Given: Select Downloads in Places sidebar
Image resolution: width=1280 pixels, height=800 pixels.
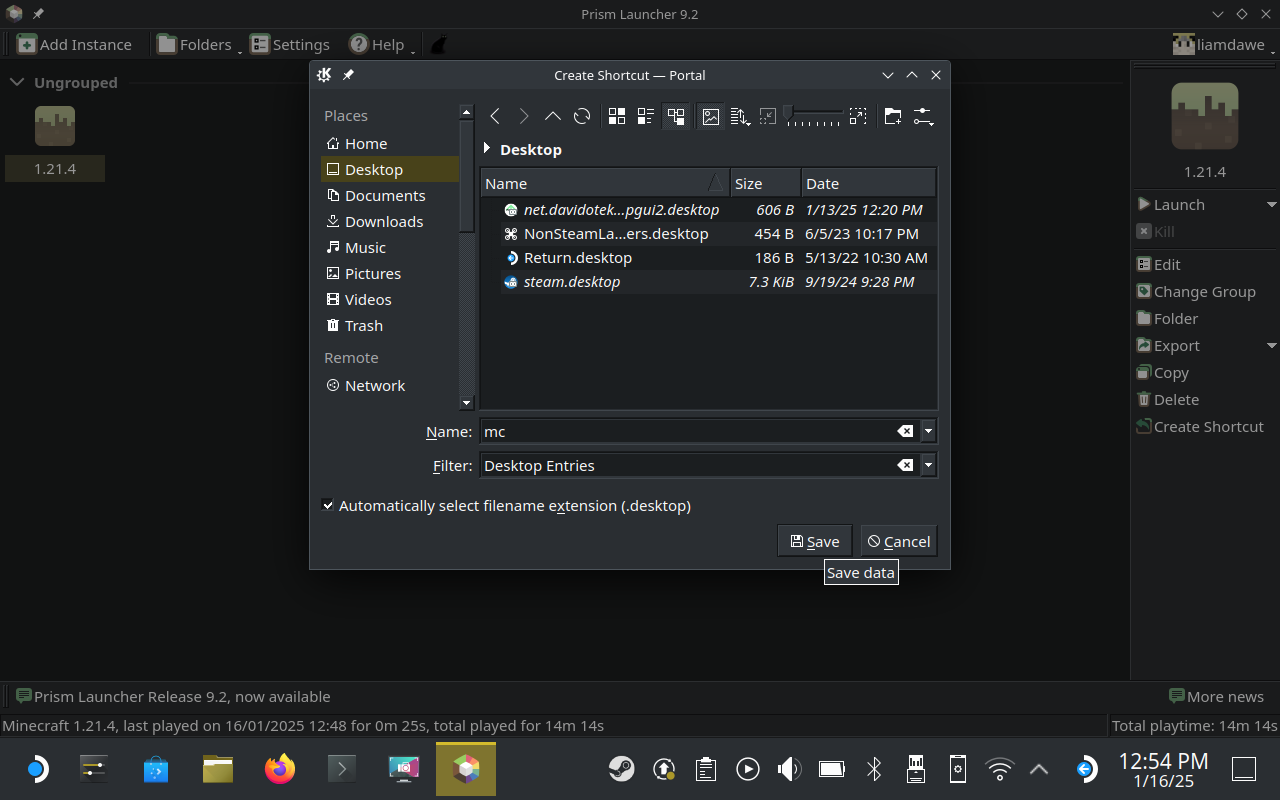Looking at the screenshot, I should pos(383,222).
